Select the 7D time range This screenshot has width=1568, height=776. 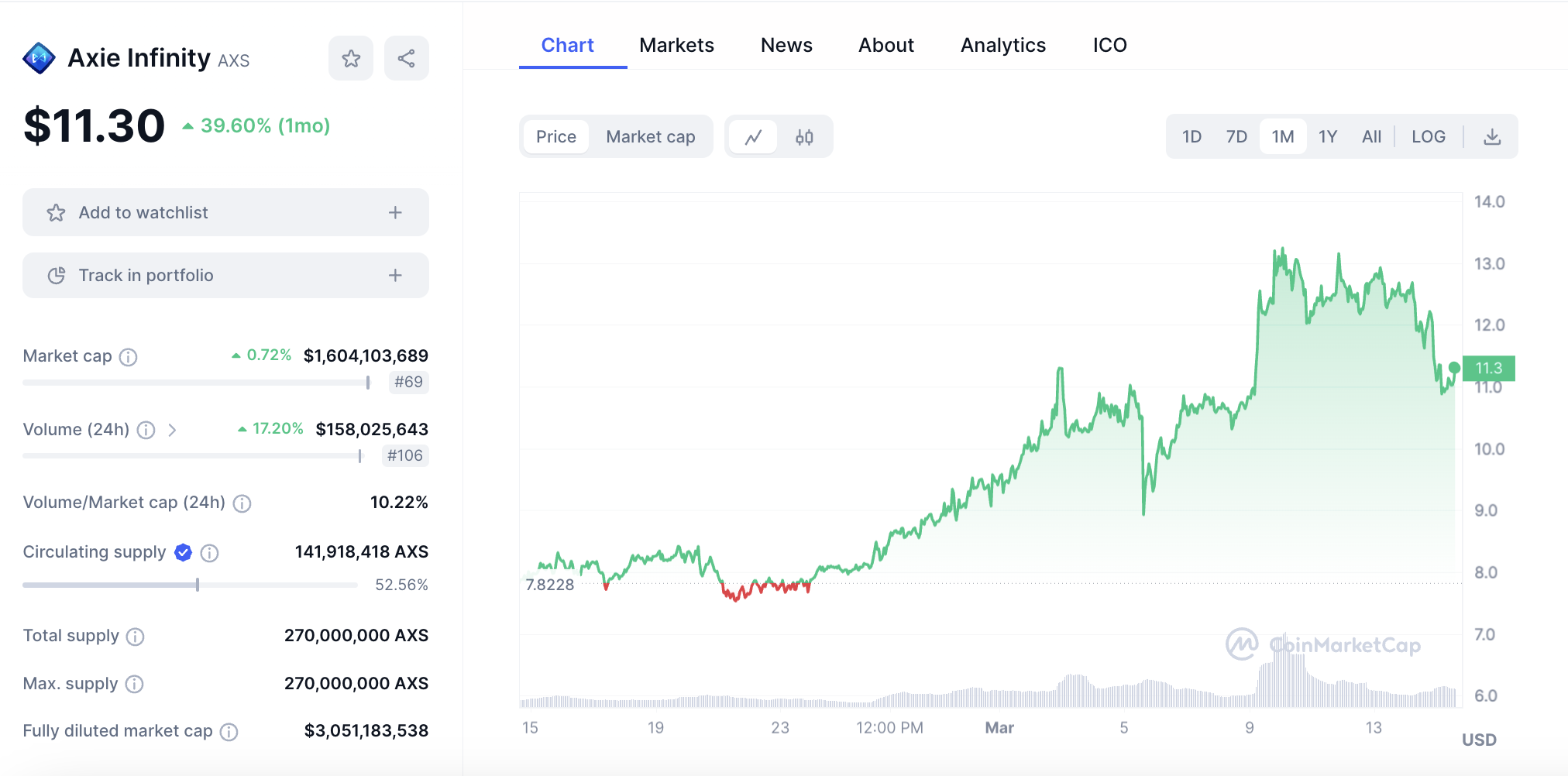[x=1236, y=137]
